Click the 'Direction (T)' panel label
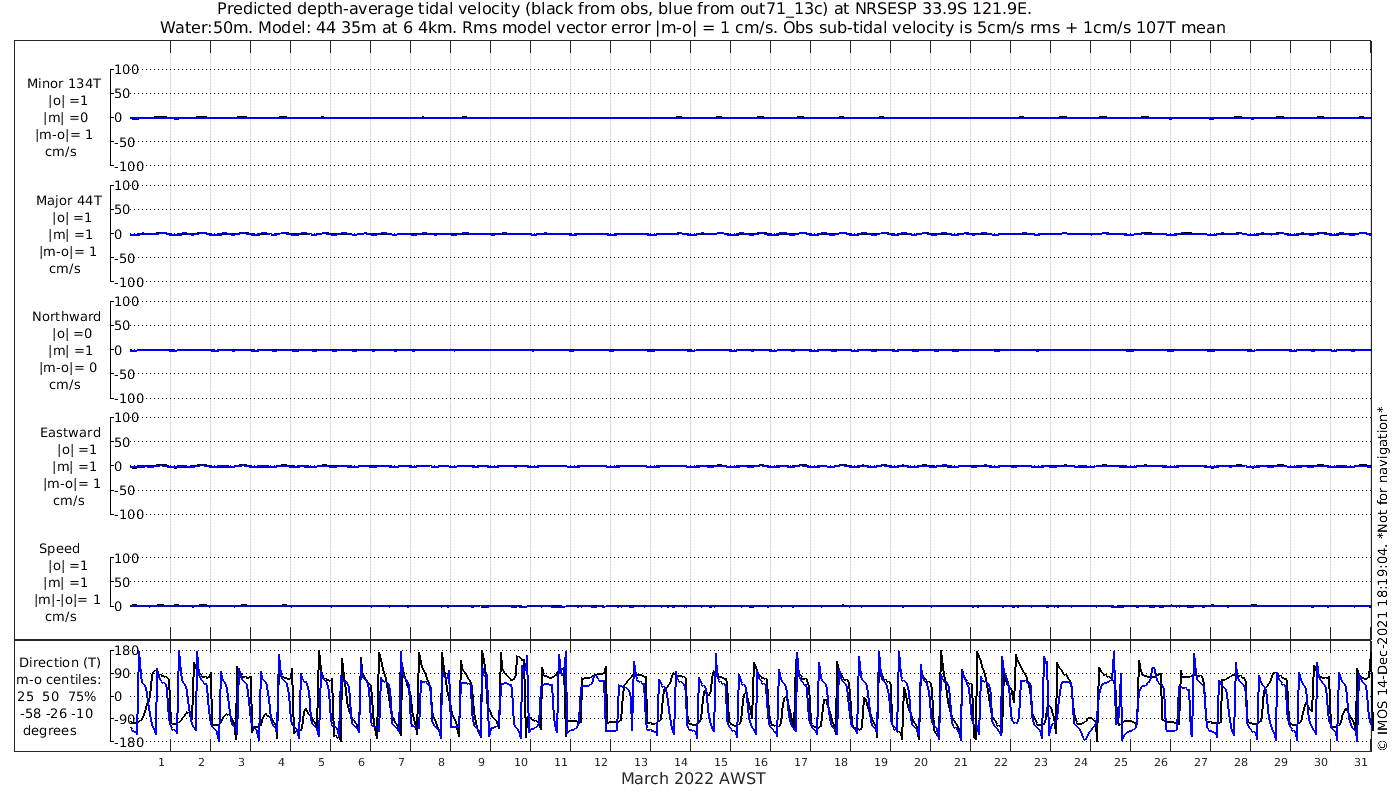 (x=60, y=663)
